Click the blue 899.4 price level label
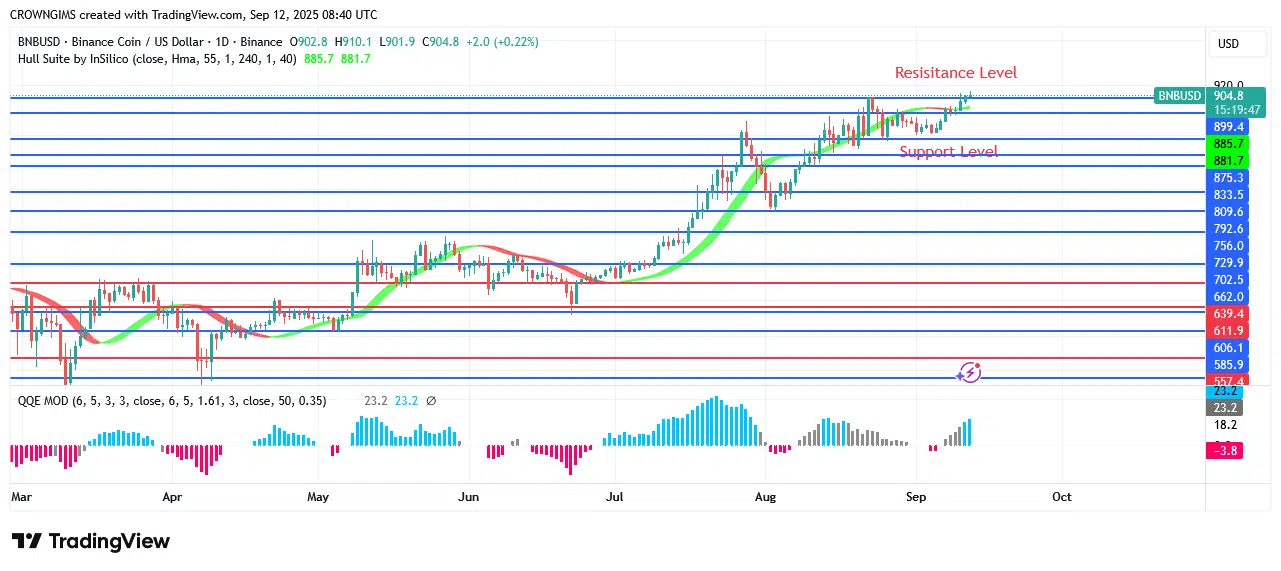Screen dimensions: 1281x571 1228,127
